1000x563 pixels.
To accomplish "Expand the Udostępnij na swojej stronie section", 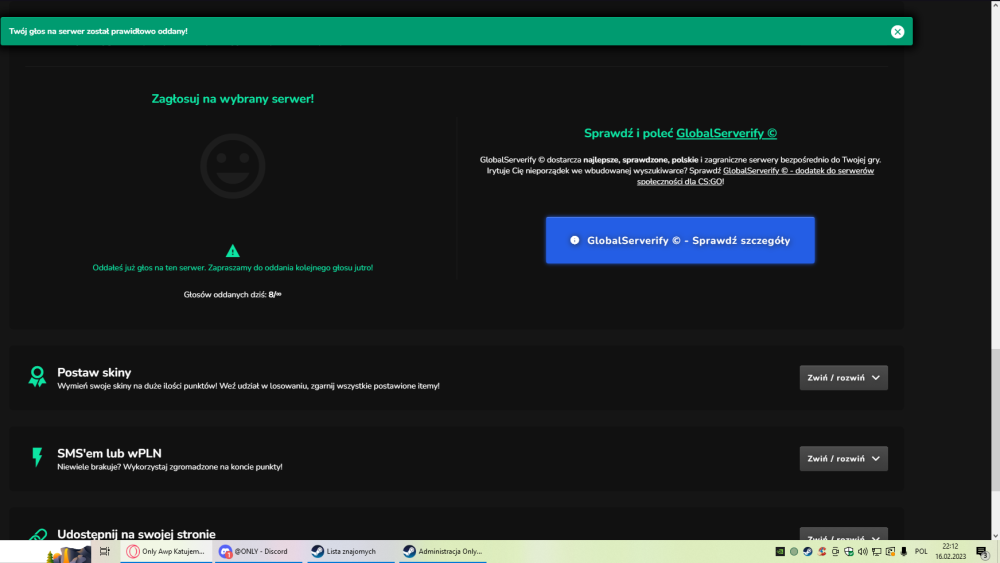I will pos(843,535).
